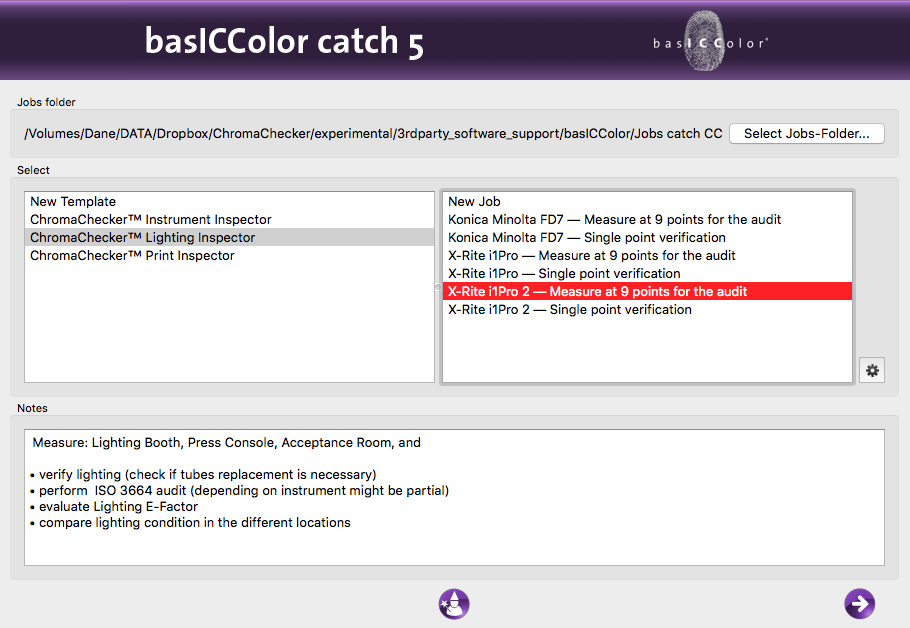
Task: Click the basICColor fingerprint logo
Action: coord(710,42)
